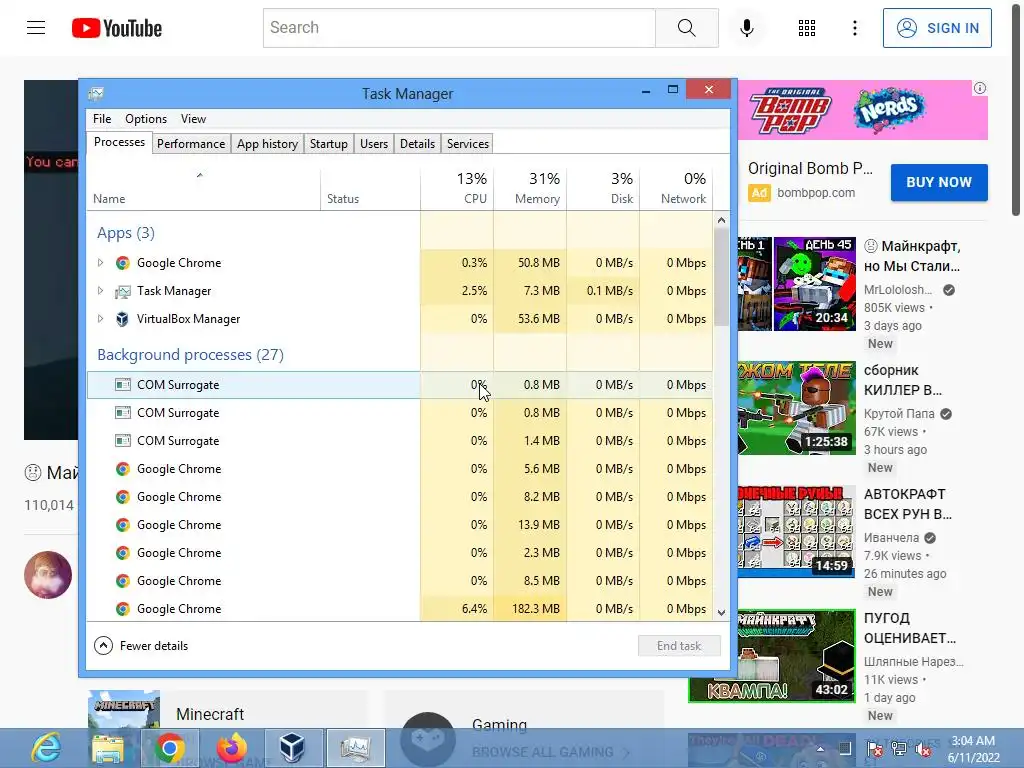Viewport: 1024px width, 768px height.
Task: Select the Processes tab
Action: [120, 142]
